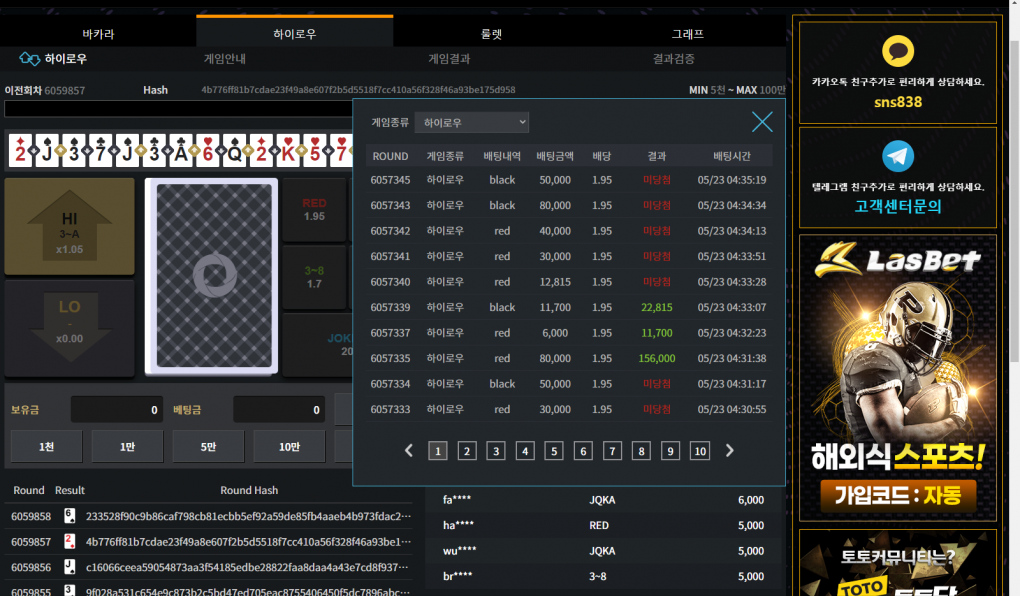Open the 게임안내 sub-tab

click(x=224, y=59)
